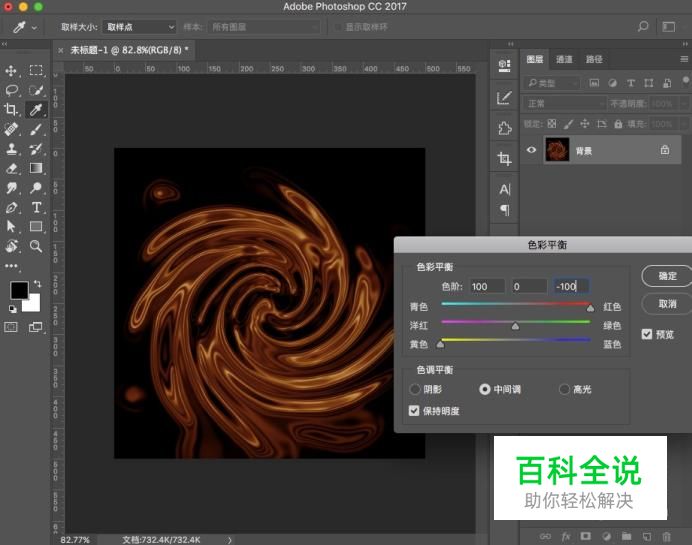Screen dimensions: 692x545
Task: Toggle the 保持明度 preserve luminosity checkbox
Action: (414, 411)
